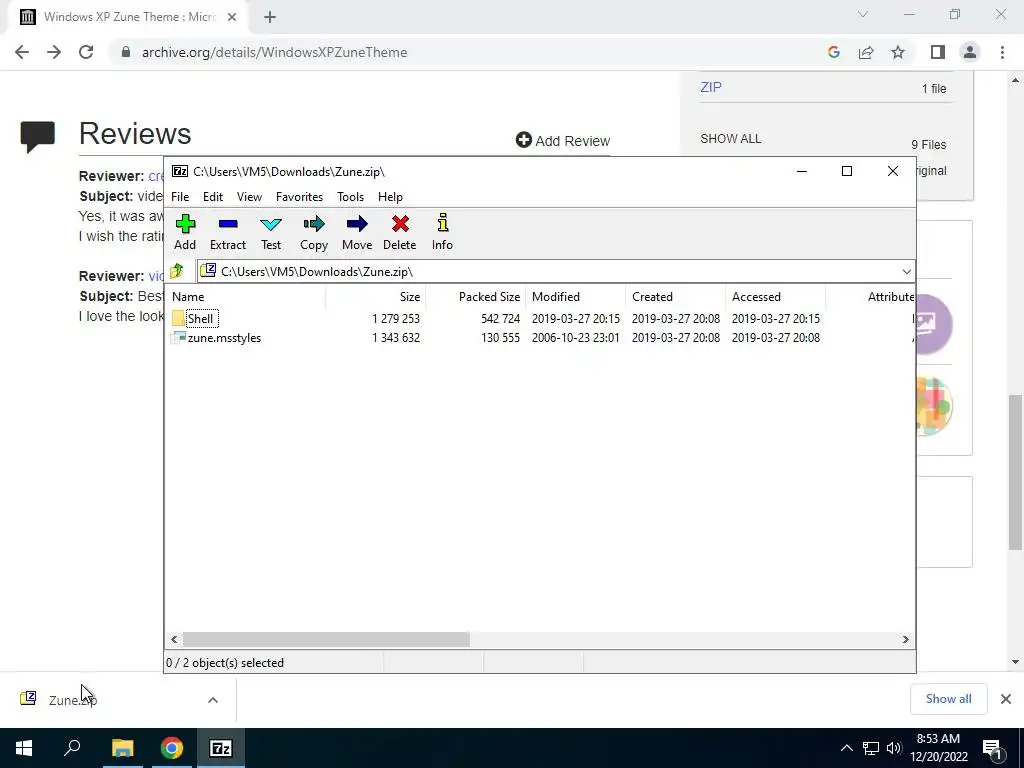
Task: Click the volume speaker tray icon
Action: tap(894, 748)
